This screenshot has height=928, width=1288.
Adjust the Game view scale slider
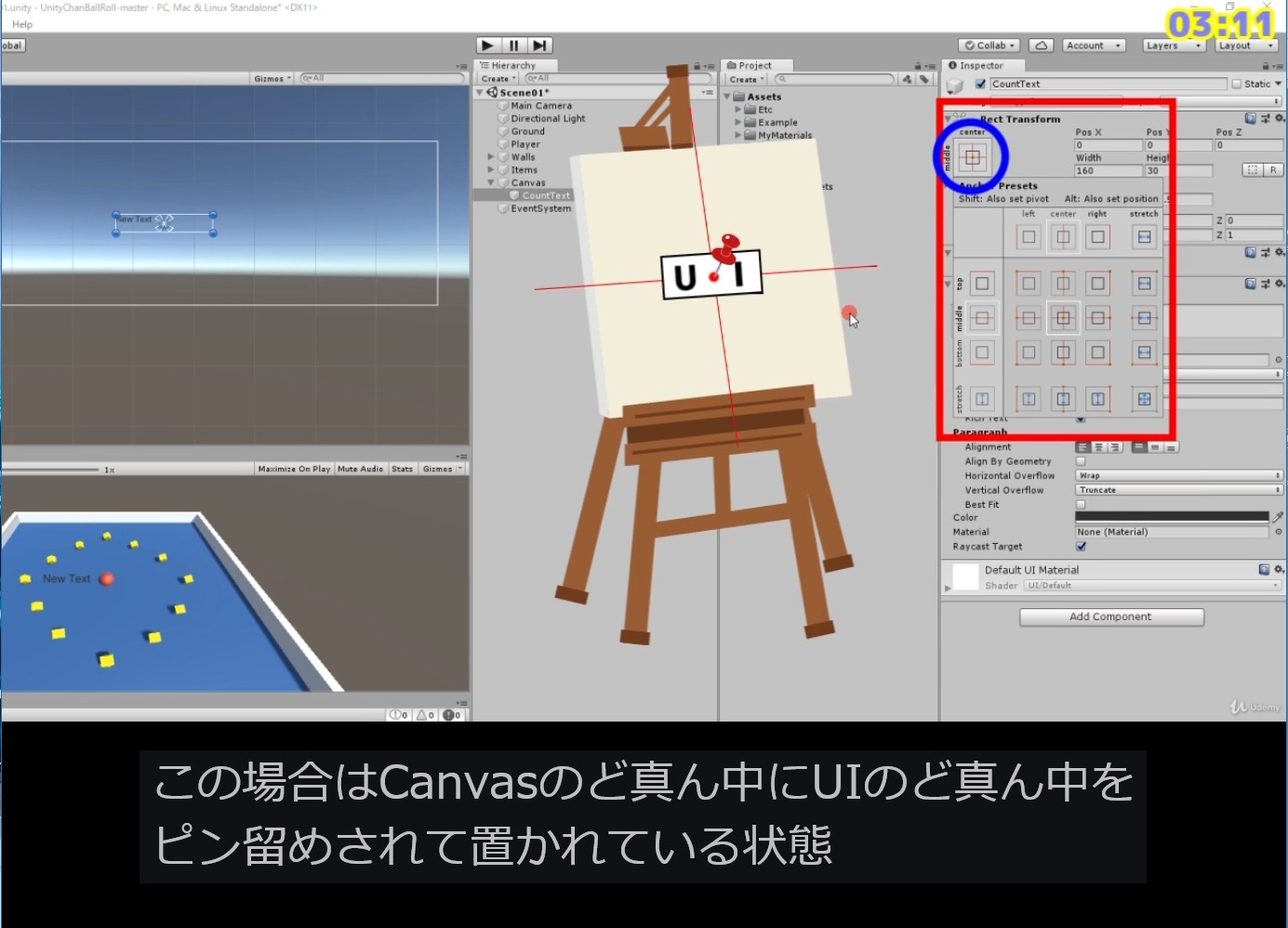click(50, 470)
